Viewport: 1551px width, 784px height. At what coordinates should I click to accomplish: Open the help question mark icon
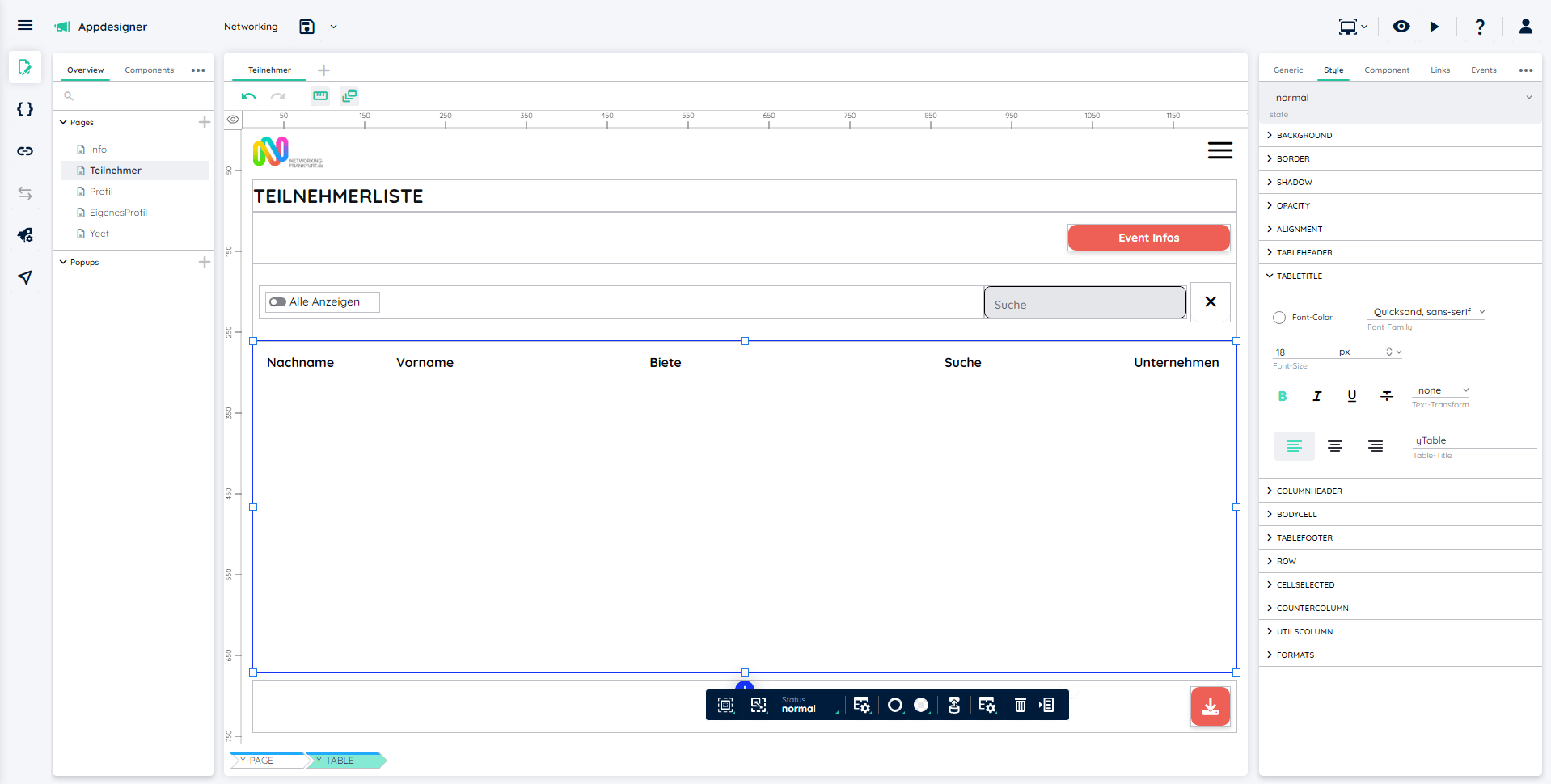click(1480, 27)
